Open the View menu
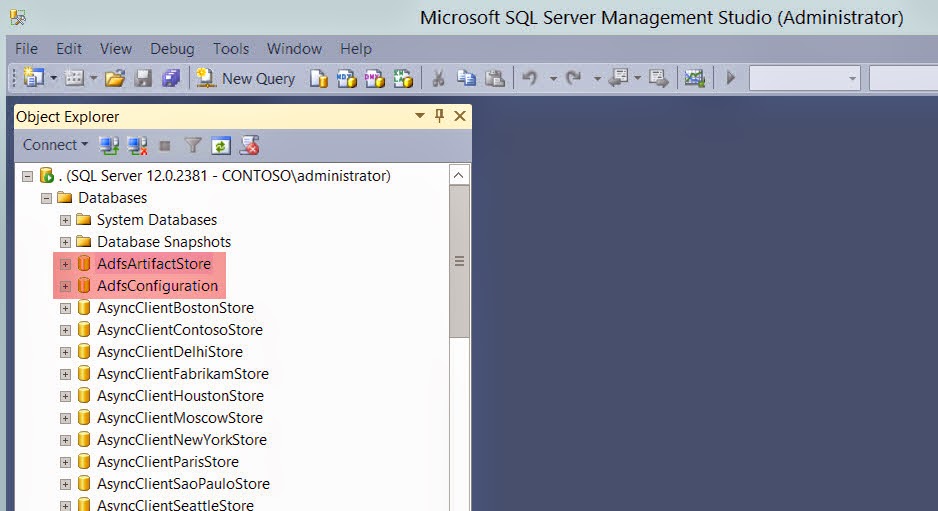The image size is (938, 511). point(115,48)
